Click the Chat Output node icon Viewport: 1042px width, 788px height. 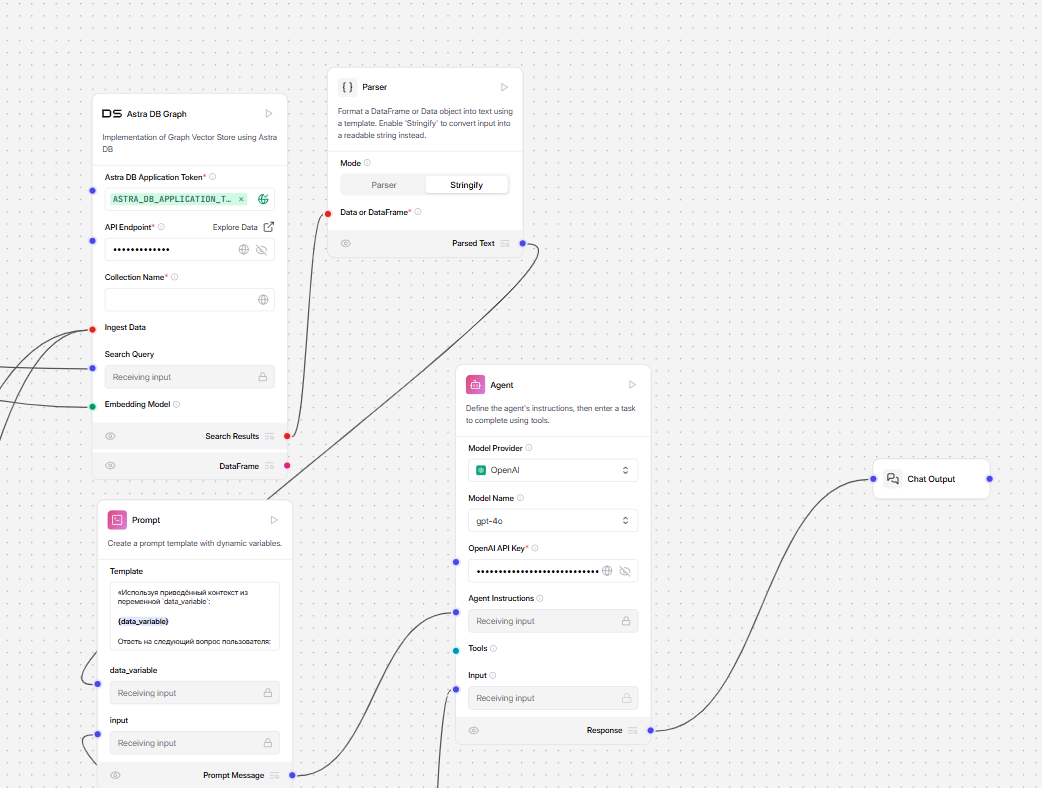(x=893, y=479)
